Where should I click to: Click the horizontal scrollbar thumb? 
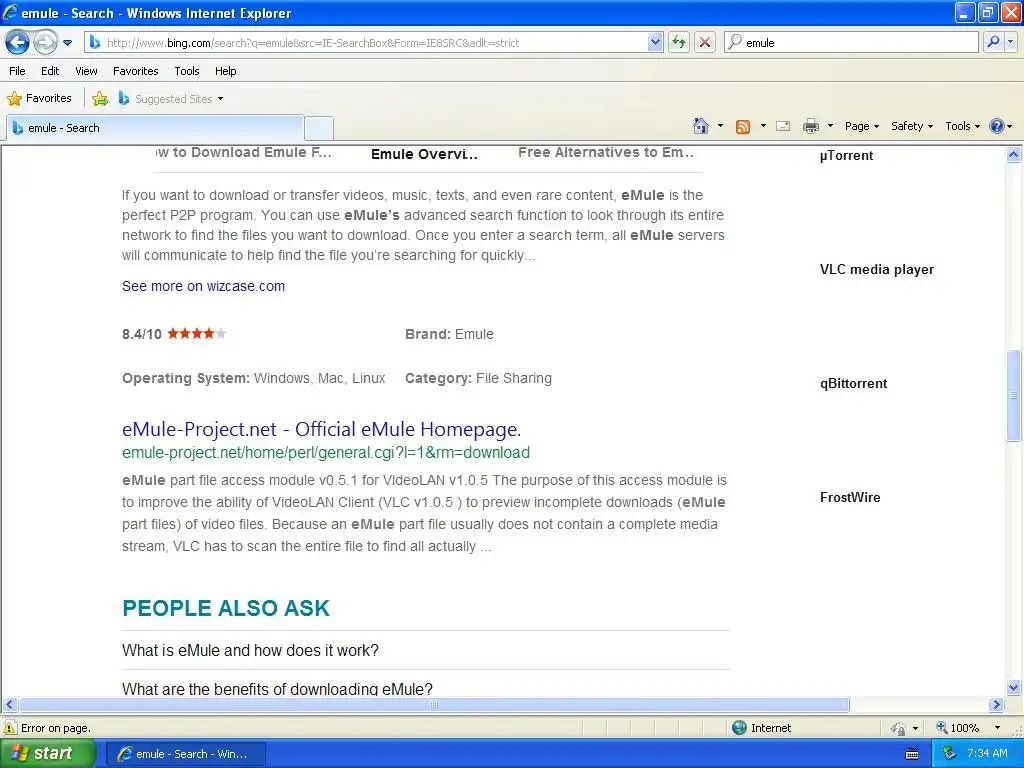click(x=434, y=705)
